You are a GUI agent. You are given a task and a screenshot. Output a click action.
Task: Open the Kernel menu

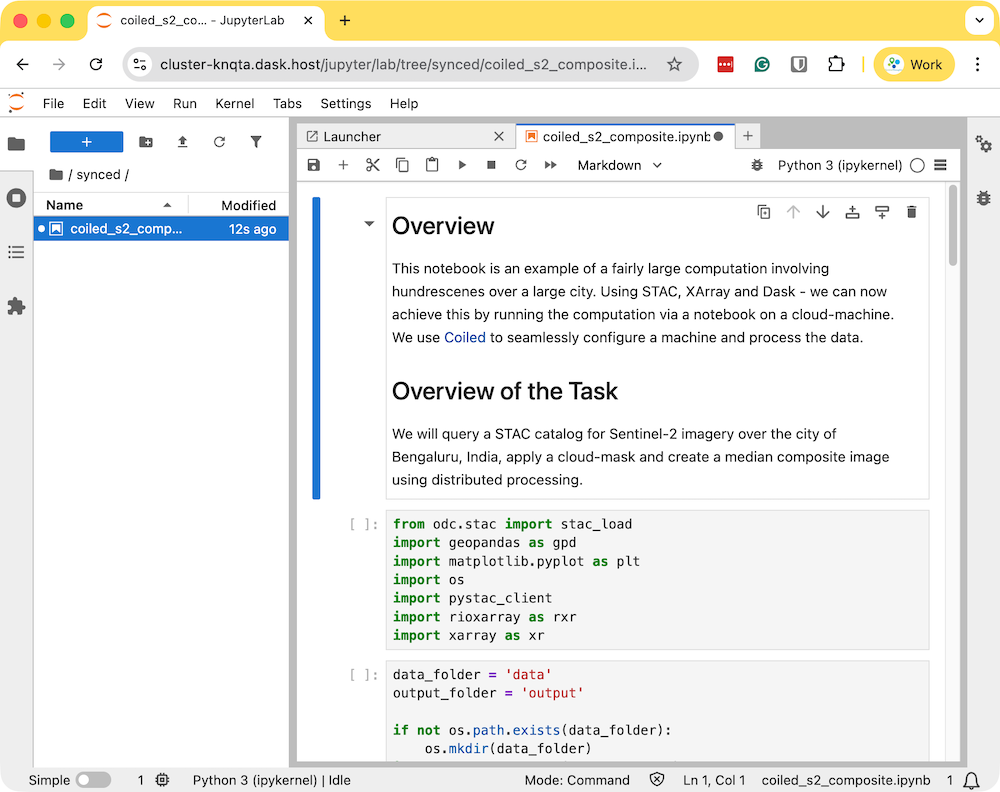[235, 103]
